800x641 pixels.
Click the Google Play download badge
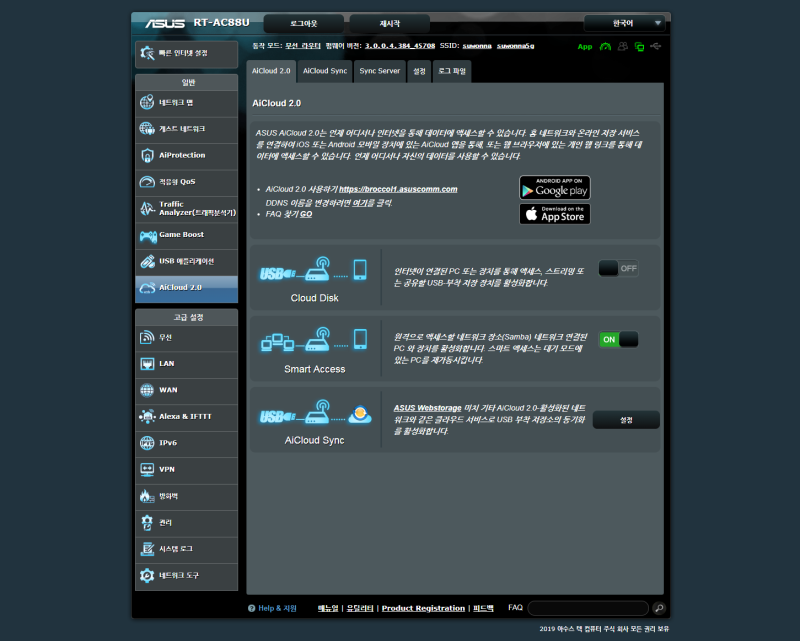point(555,188)
